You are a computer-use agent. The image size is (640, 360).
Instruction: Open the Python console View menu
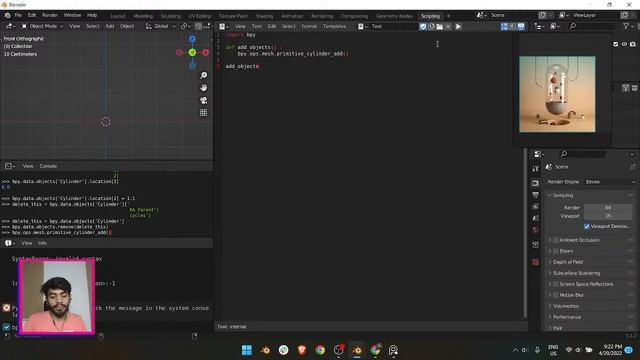(28, 166)
